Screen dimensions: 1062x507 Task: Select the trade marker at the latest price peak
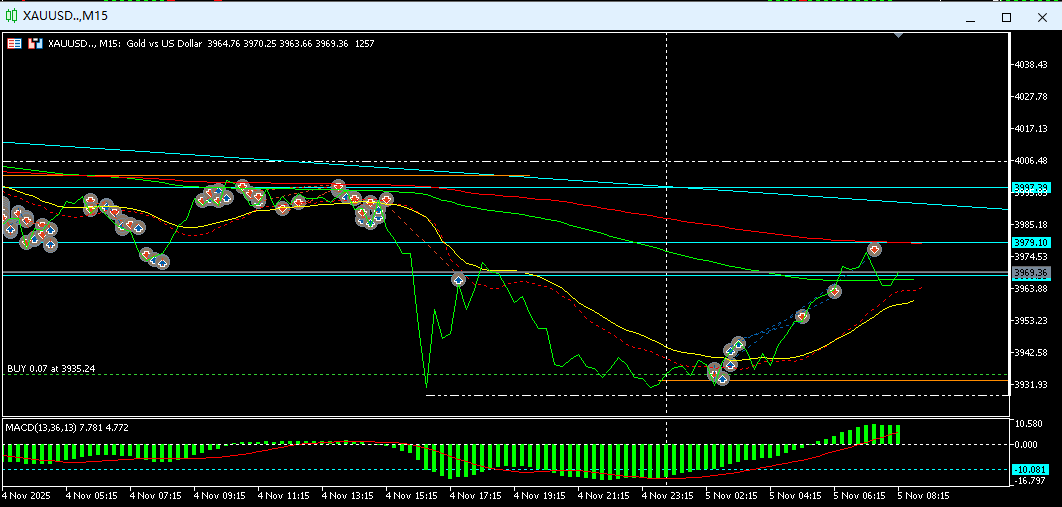pyautogui.click(x=874, y=248)
